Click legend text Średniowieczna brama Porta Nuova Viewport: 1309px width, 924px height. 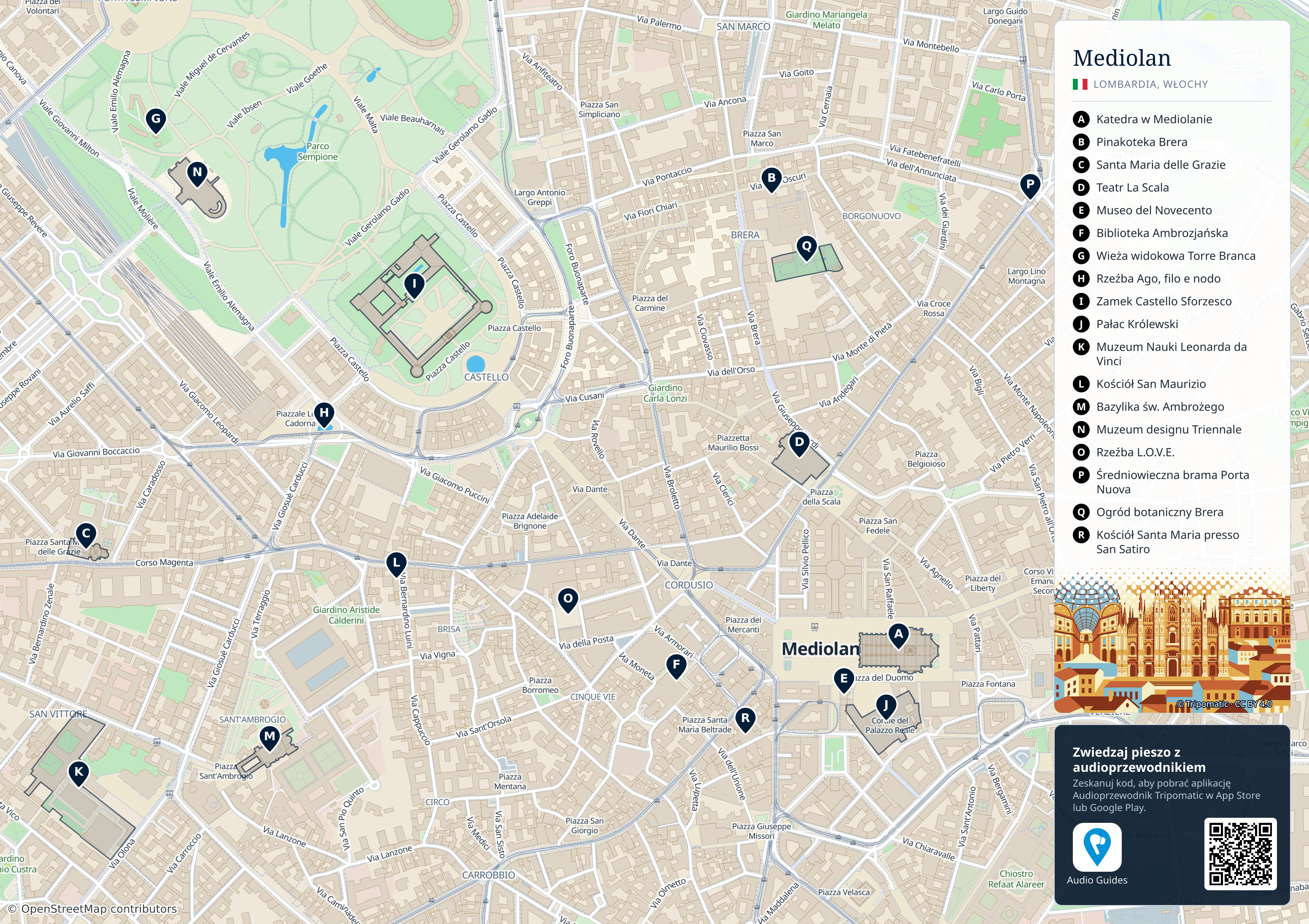coord(1173,482)
